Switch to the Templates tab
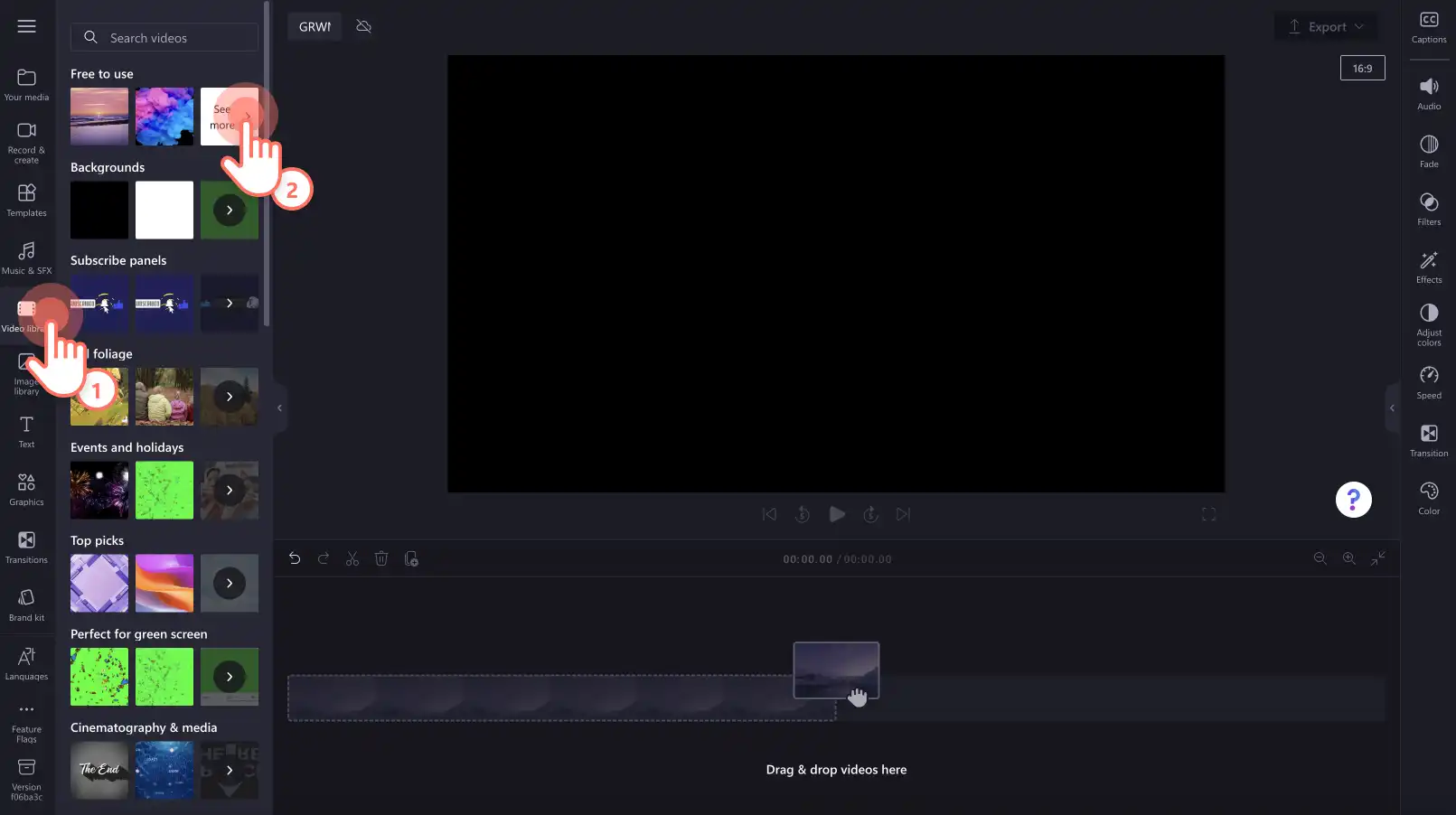 (27, 201)
